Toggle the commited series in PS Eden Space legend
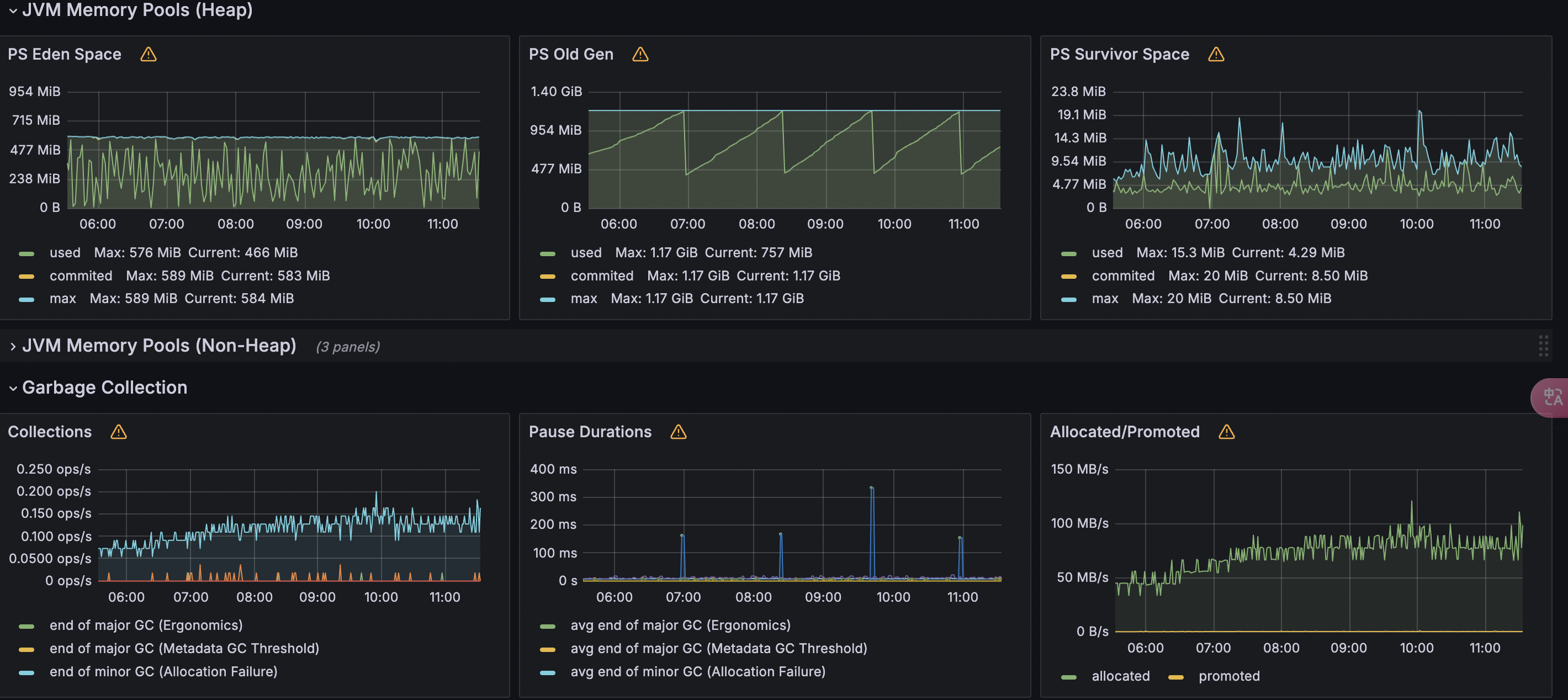The height and width of the screenshot is (700, 1568). tap(81, 275)
